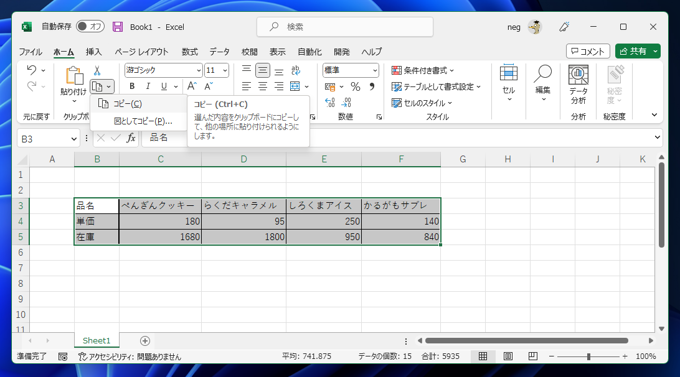Align cell text right
Screen dimensions: 680x377
(x=279, y=86)
